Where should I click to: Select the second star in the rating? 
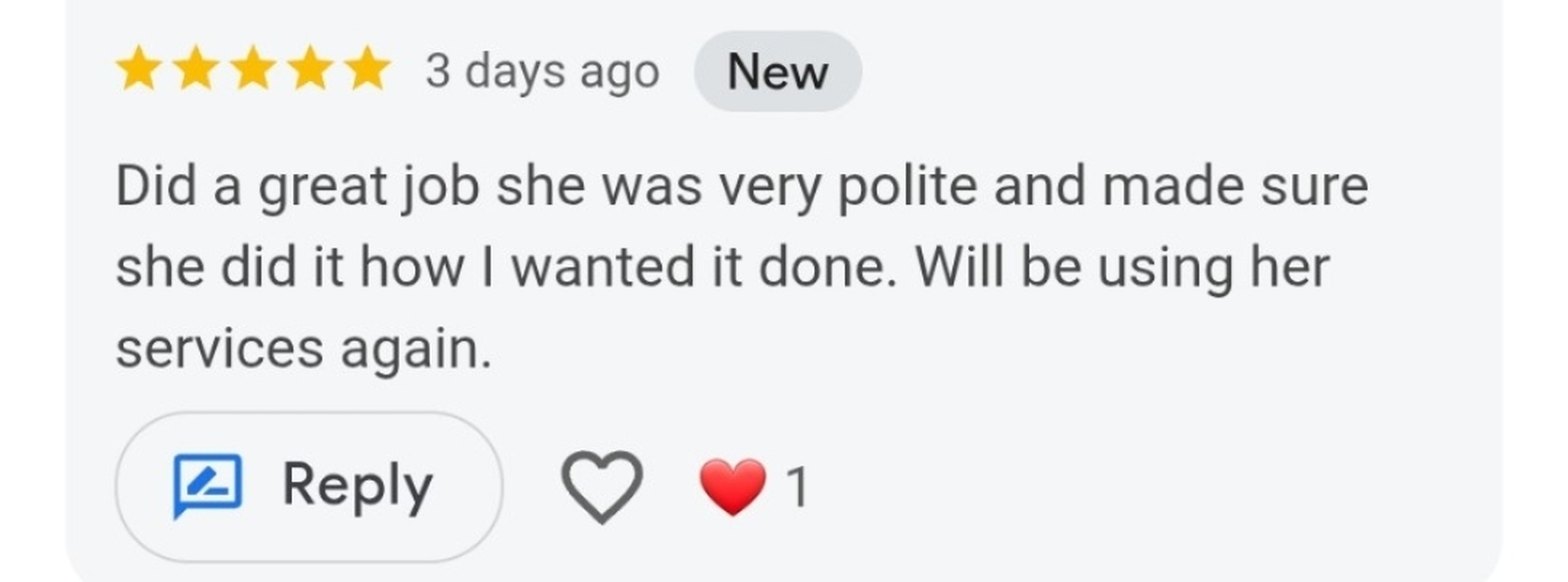click(194, 70)
